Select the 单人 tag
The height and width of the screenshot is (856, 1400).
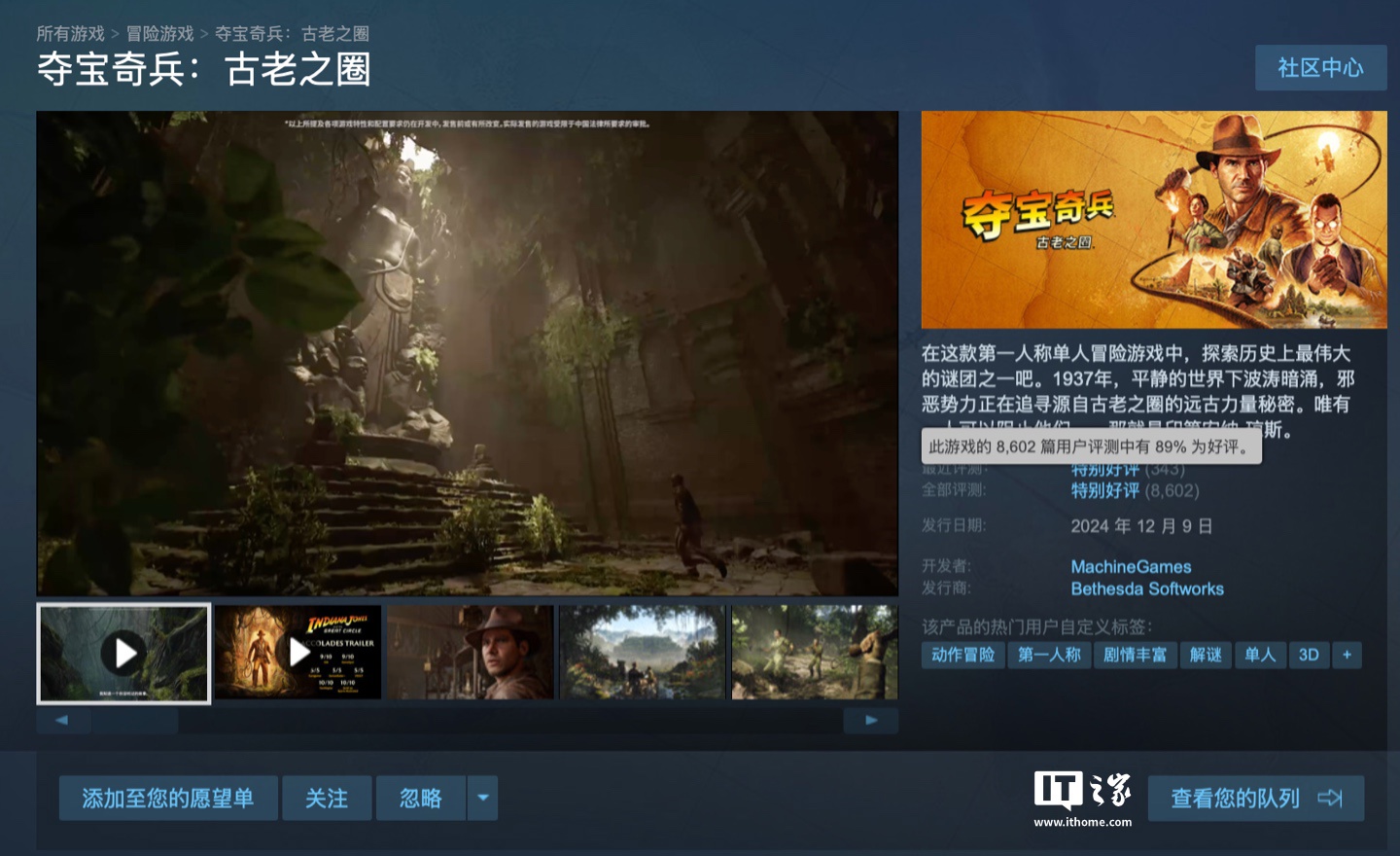pos(1260,655)
